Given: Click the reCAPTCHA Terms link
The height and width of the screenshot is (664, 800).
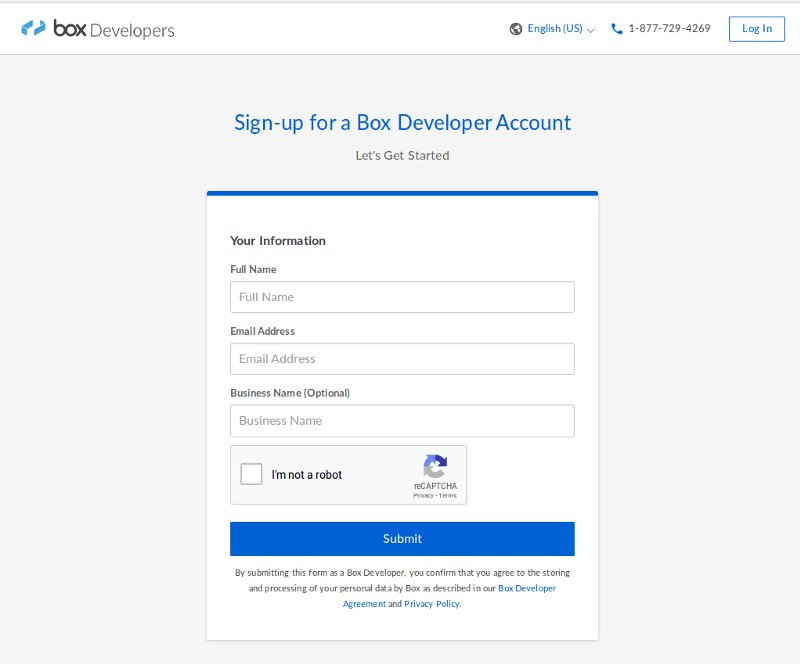Looking at the screenshot, I should (447, 496).
